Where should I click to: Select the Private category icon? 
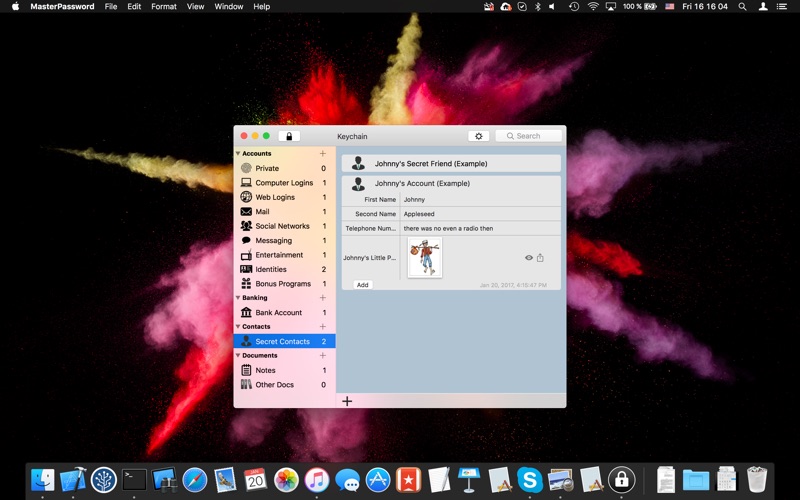pyautogui.click(x=246, y=168)
